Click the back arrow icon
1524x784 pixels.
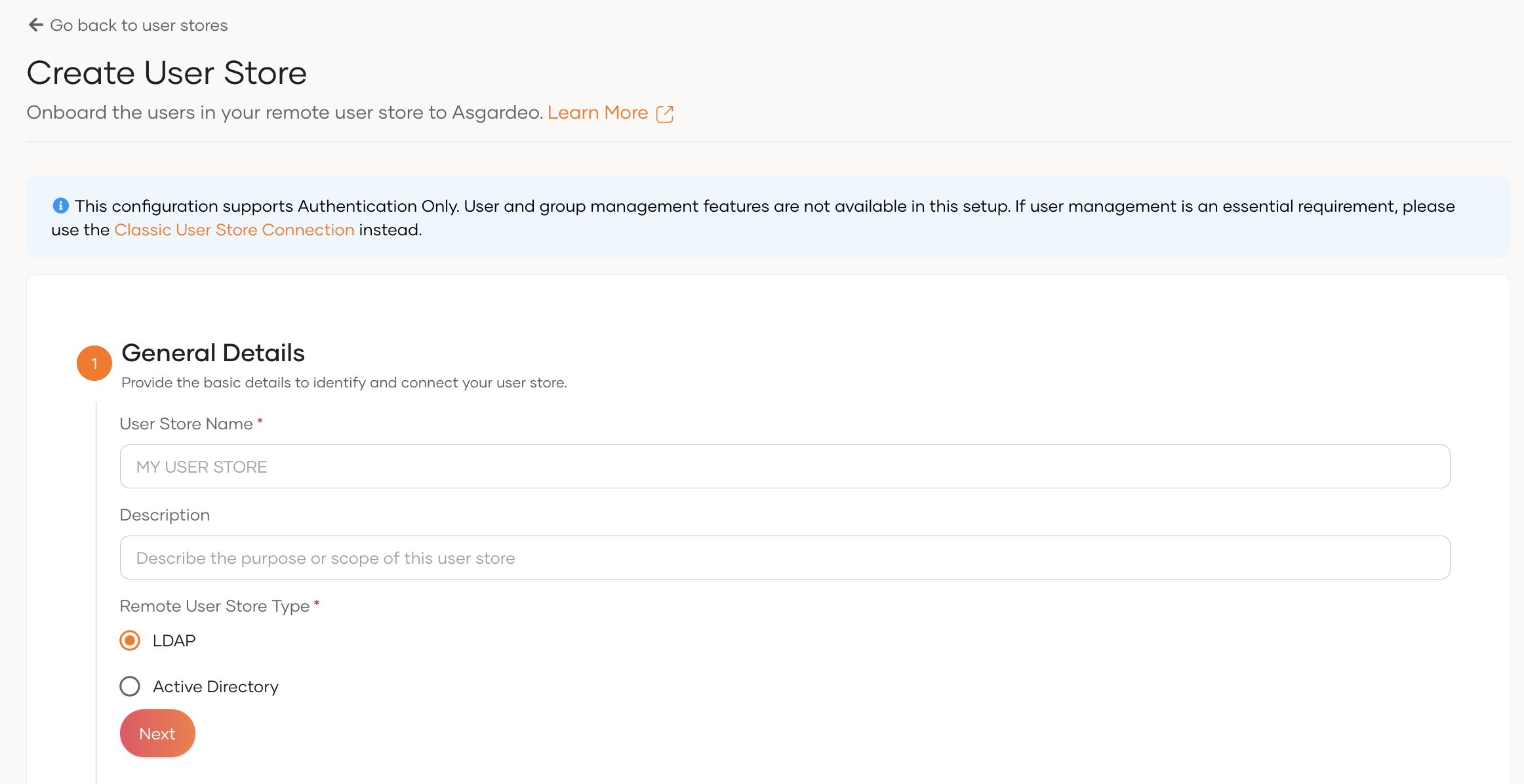36,25
